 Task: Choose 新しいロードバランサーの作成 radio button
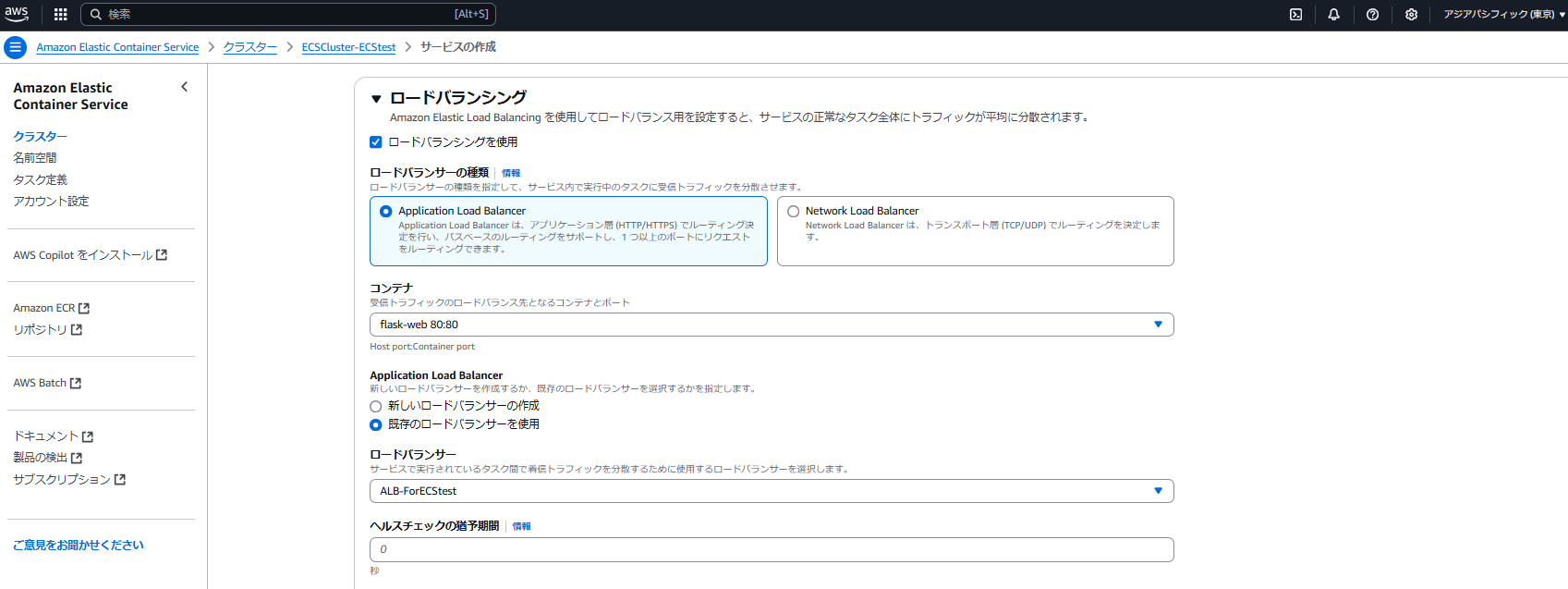click(376, 406)
